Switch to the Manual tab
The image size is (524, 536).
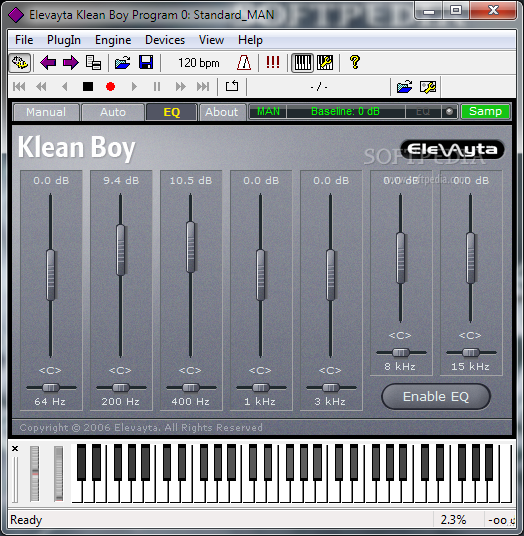pos(46,112)
